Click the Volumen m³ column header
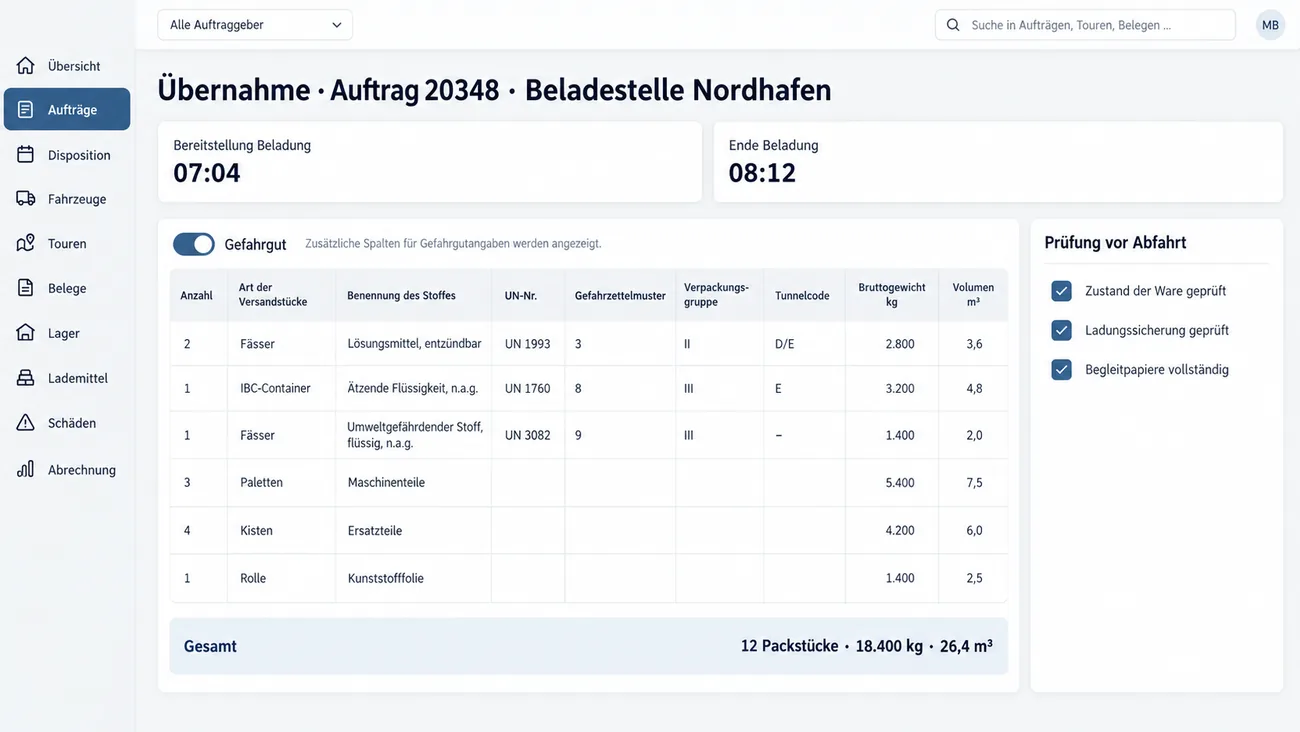The height and width of the screenshot is (732, 1300). (973, 295)
